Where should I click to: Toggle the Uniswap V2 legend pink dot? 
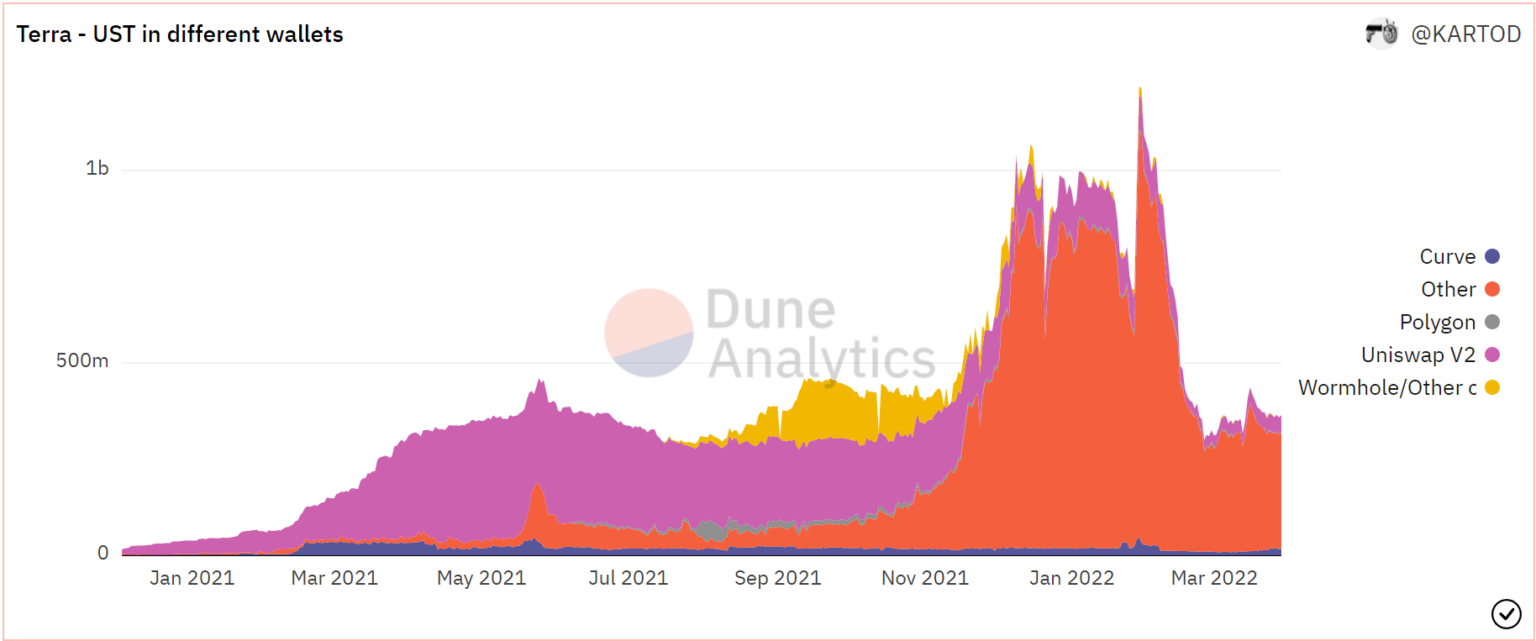coord(1492,355)
